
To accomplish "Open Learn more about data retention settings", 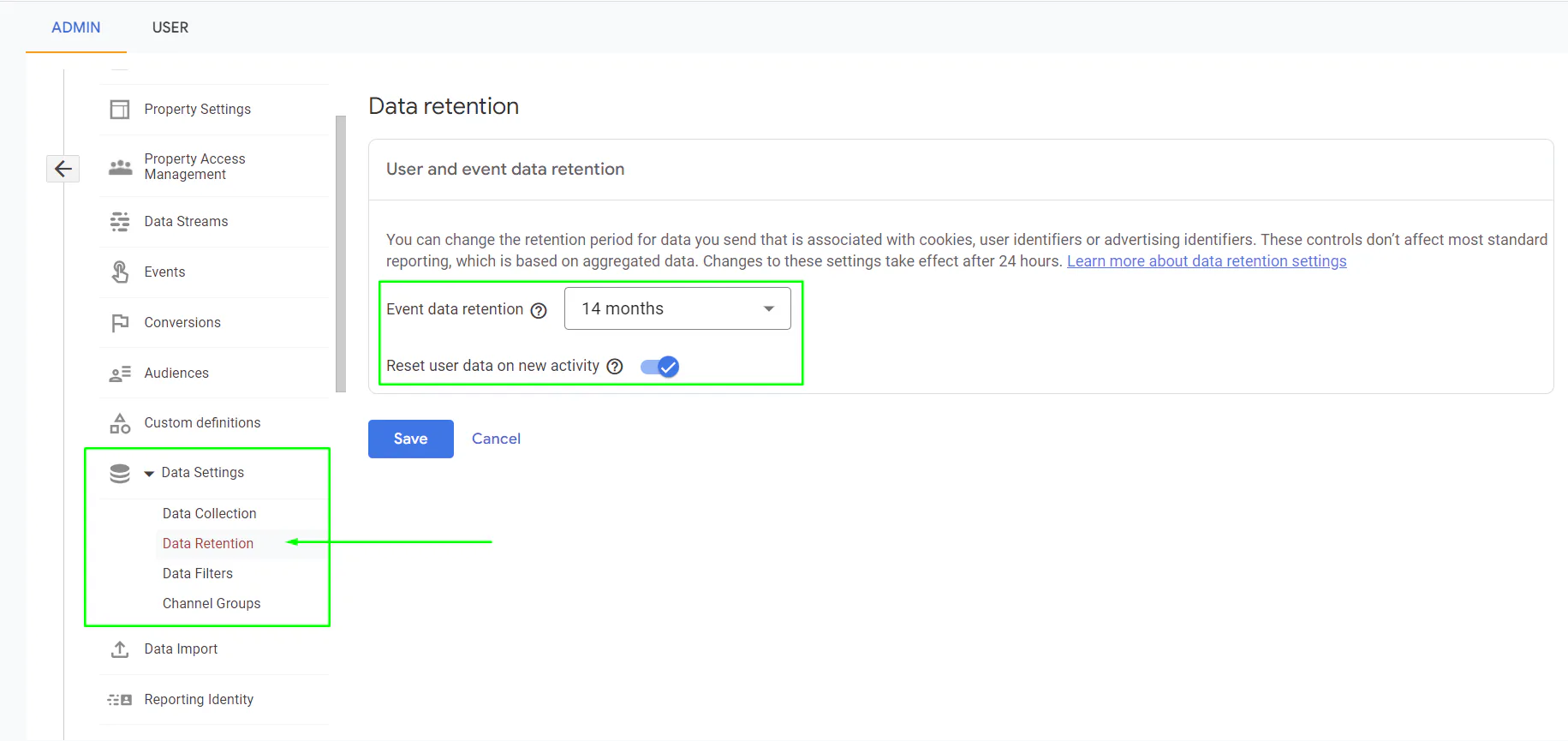I will coord(1207,261).
